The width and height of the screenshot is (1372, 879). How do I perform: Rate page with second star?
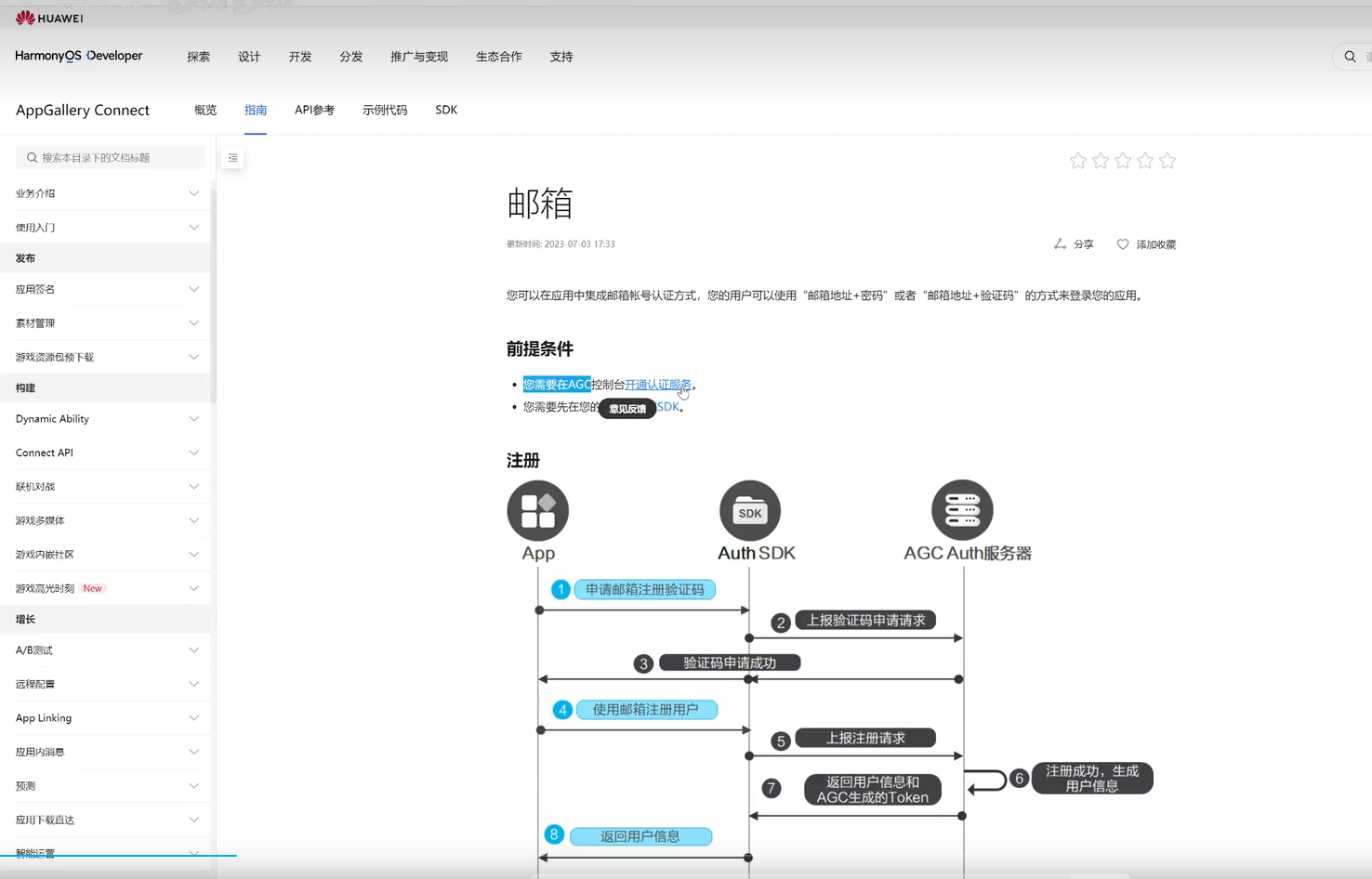[x=1101, y=161]
